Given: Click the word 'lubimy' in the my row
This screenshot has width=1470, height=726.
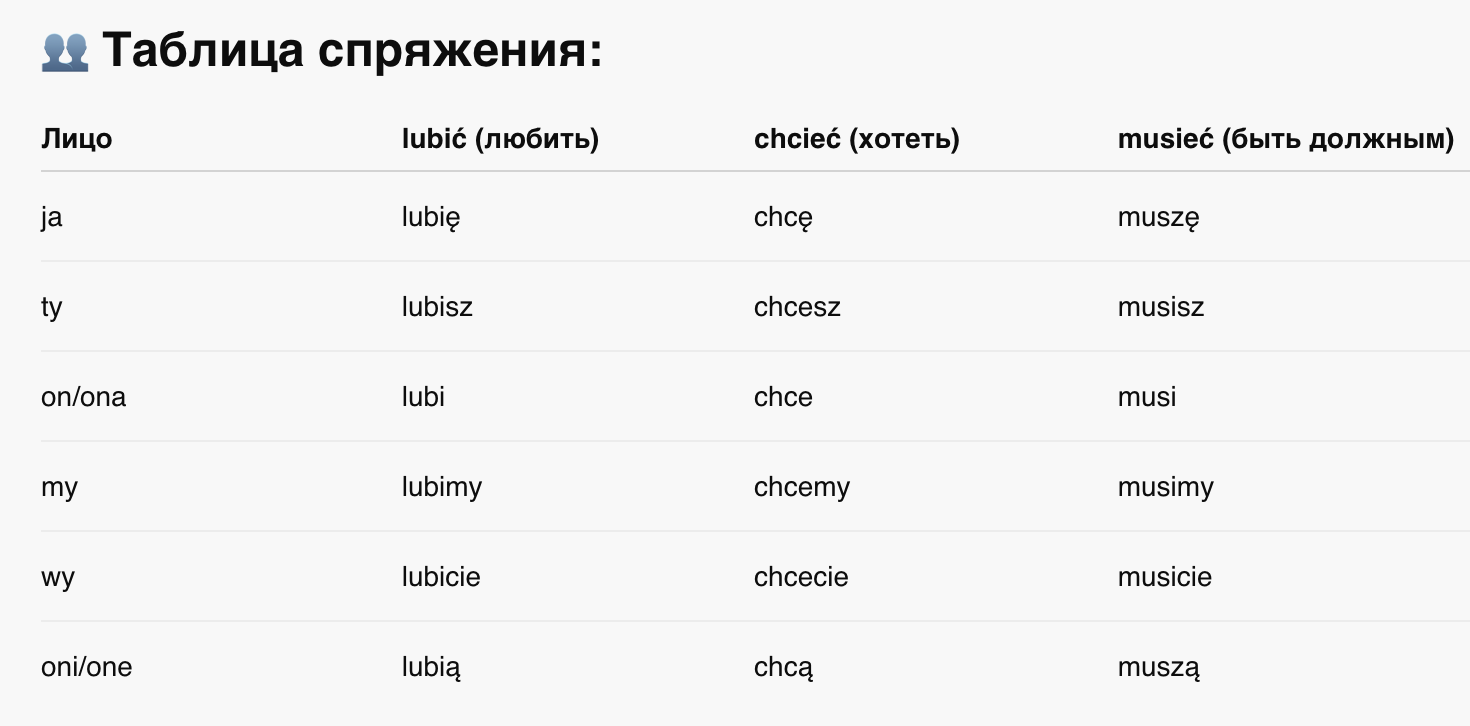Looking at the screenshot, I should pos(442,487).
